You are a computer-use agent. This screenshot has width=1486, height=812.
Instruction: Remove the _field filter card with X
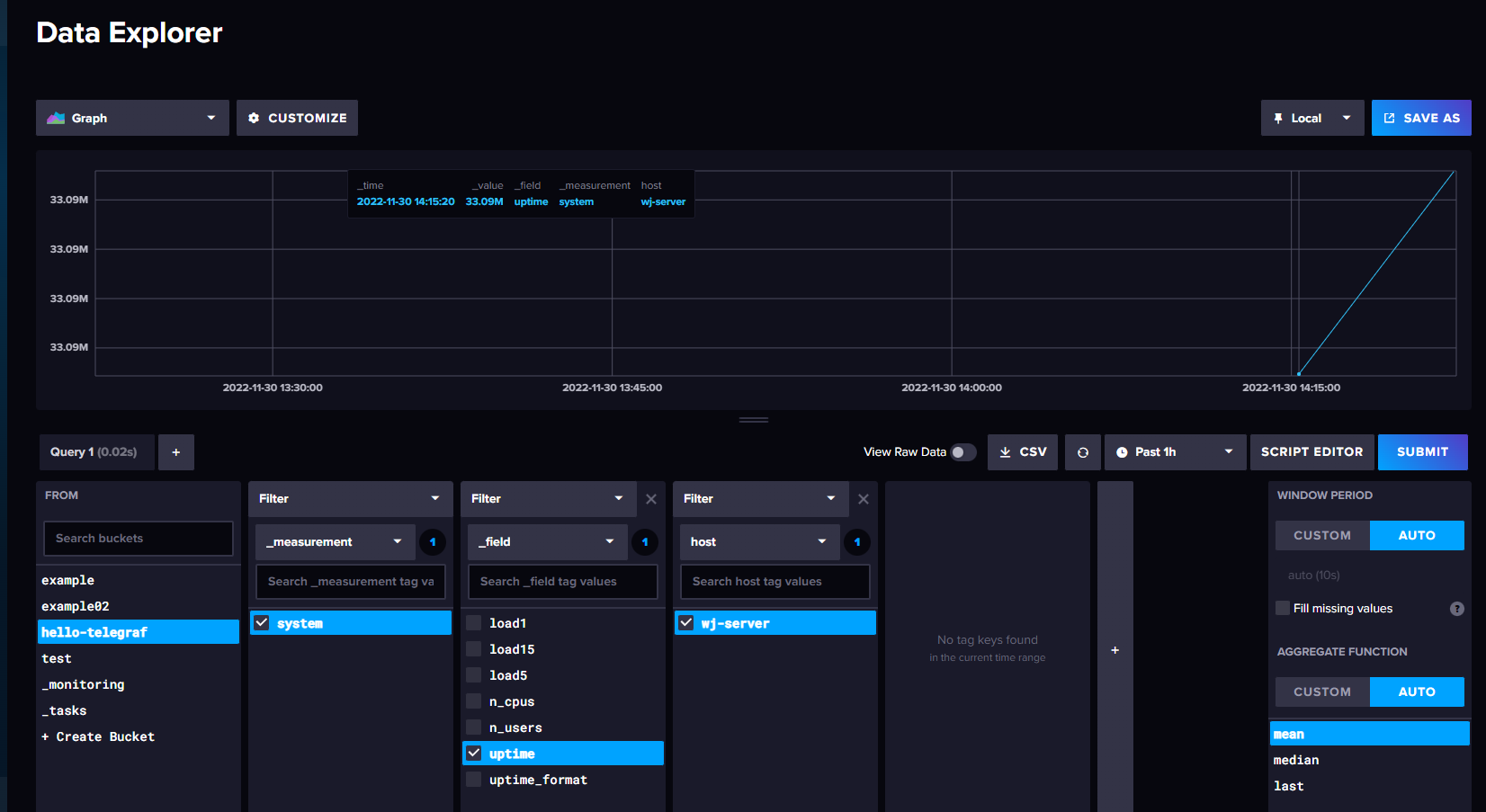coord(651,499)
